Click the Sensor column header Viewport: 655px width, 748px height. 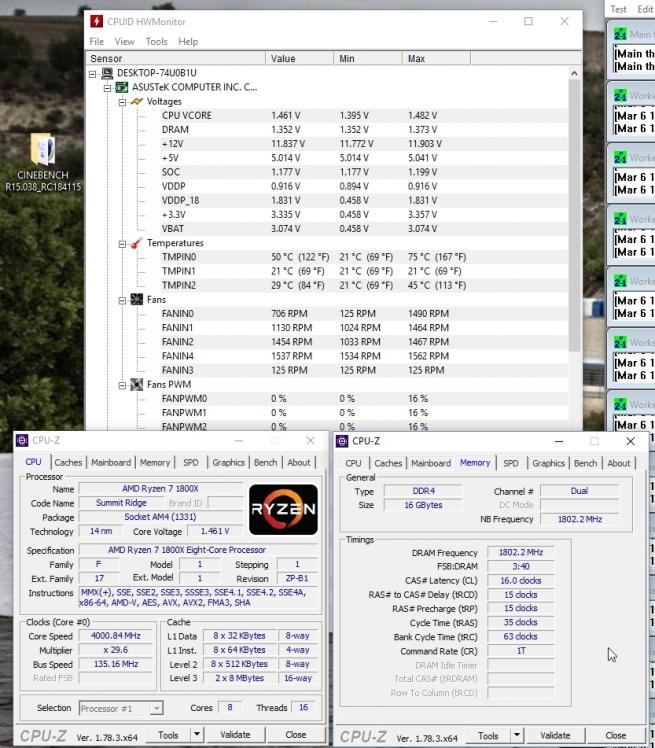(x=175, y=58)
